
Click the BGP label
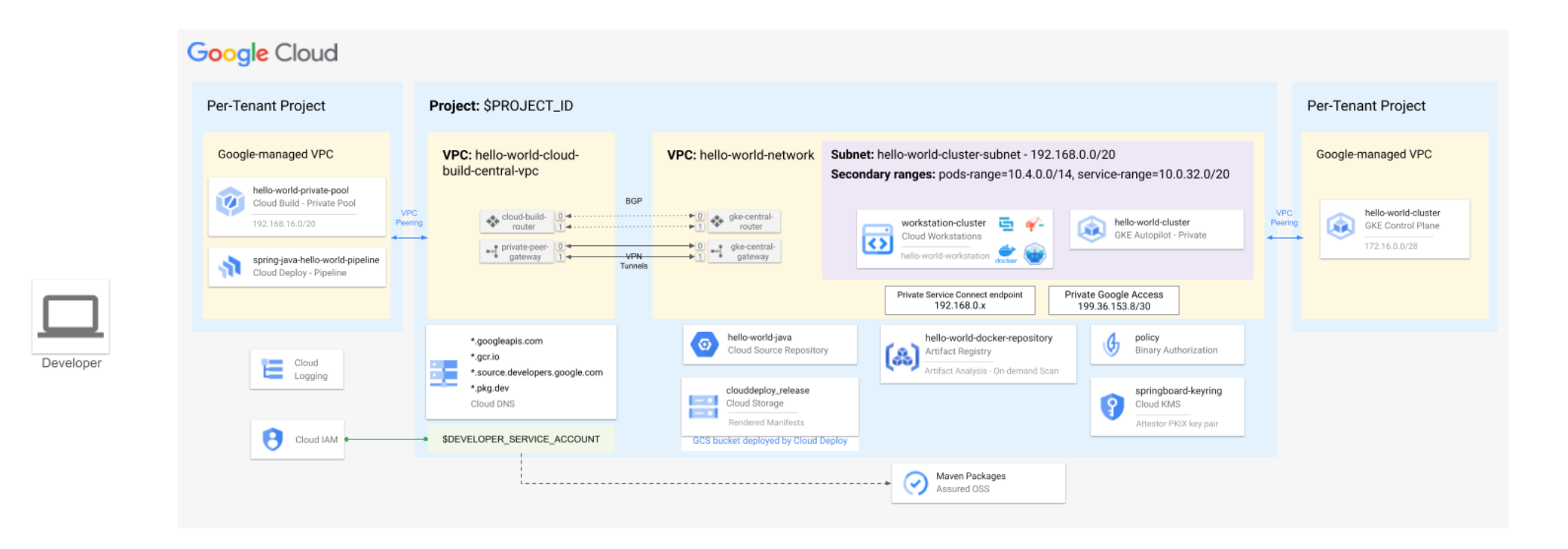coord(633,201)
